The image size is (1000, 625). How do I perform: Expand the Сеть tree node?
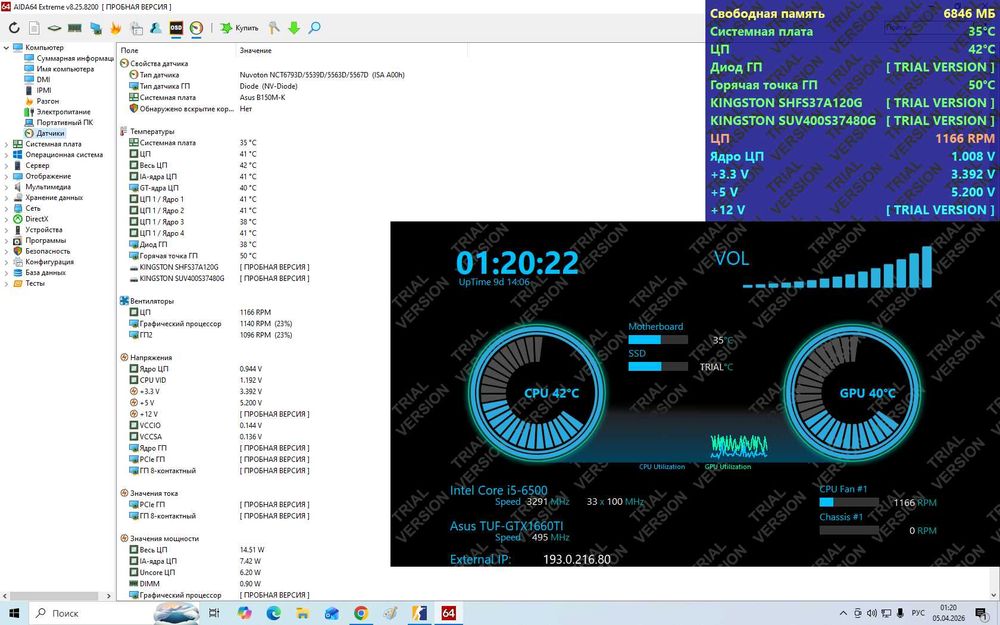tap(6, 209)
